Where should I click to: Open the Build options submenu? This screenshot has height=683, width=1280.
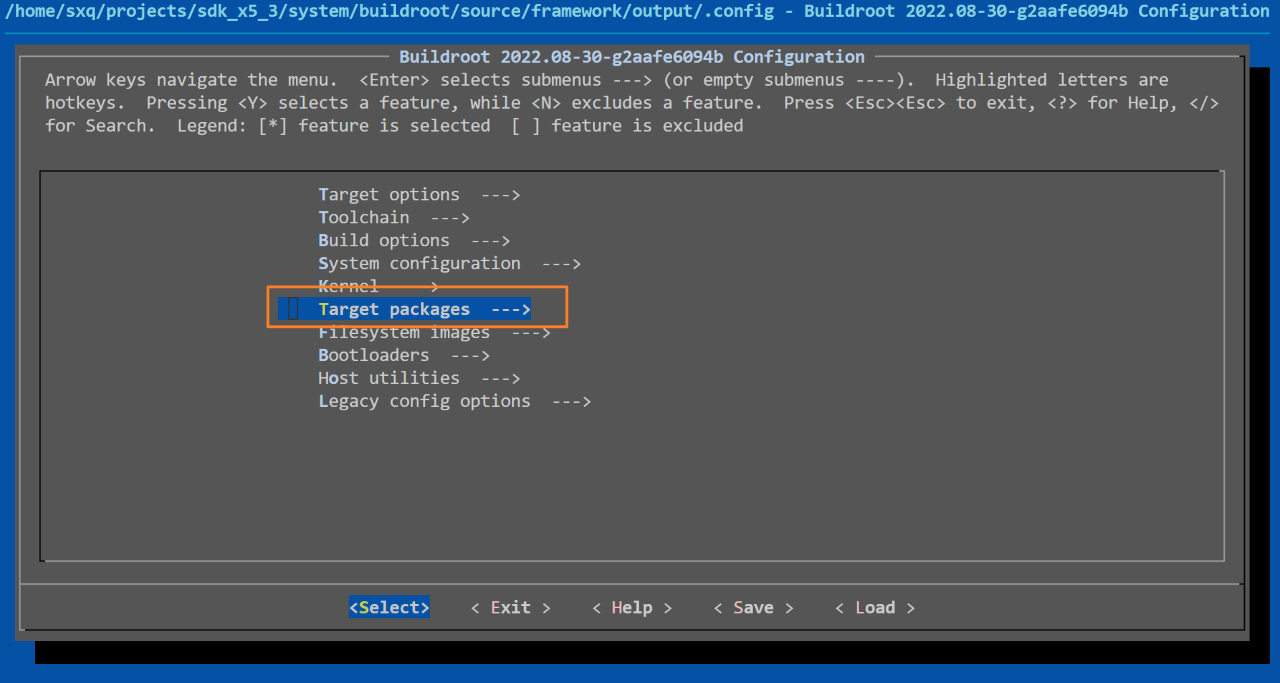[x=414, y=241]
